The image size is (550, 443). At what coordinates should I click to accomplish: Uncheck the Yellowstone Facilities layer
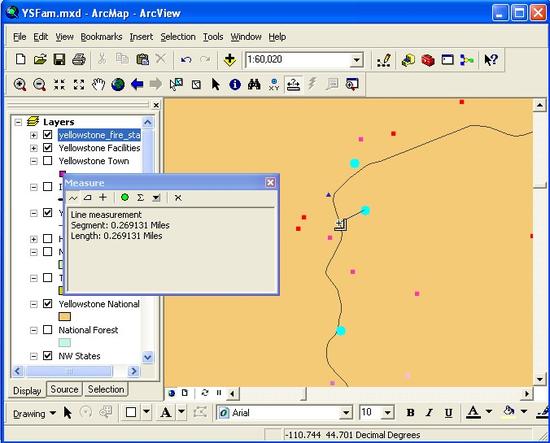point(47,148)
